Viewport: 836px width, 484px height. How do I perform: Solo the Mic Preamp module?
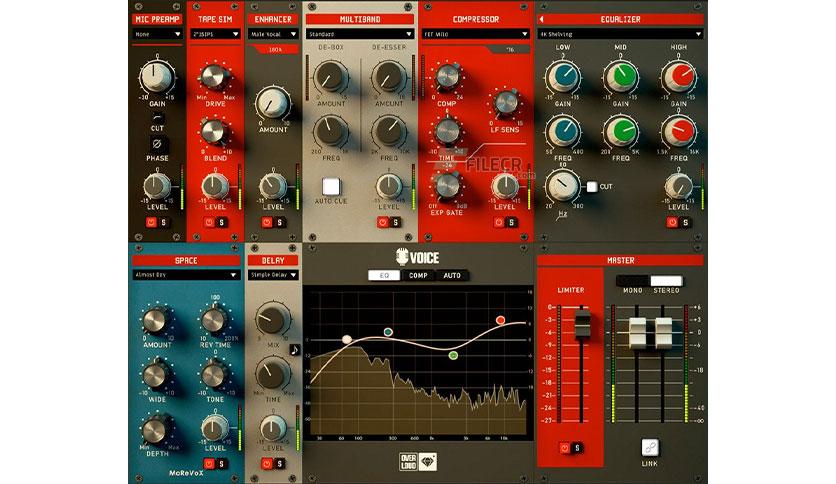coord(164,222)
